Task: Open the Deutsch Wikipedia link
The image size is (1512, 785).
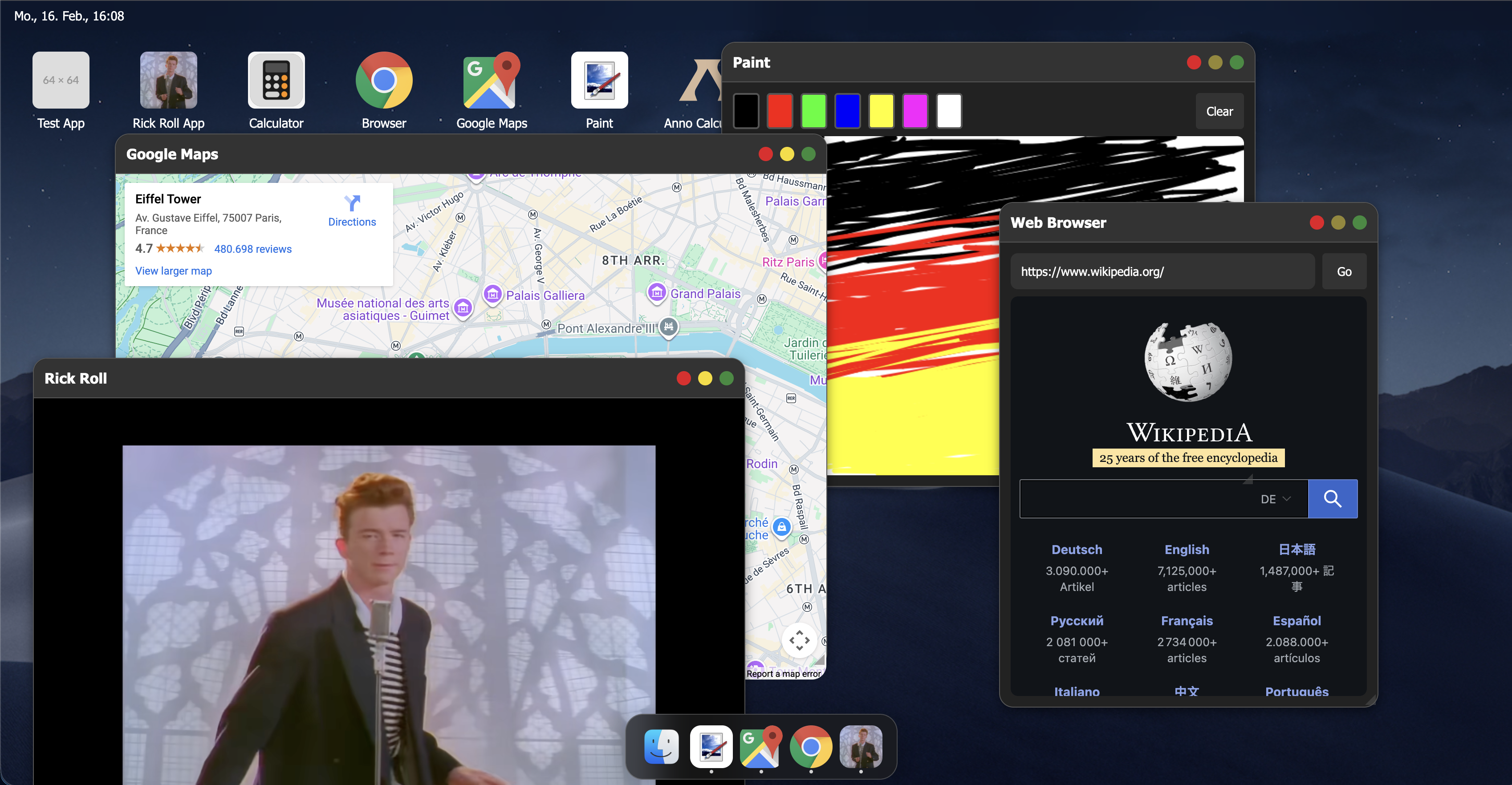Action: coord(1077,550)
